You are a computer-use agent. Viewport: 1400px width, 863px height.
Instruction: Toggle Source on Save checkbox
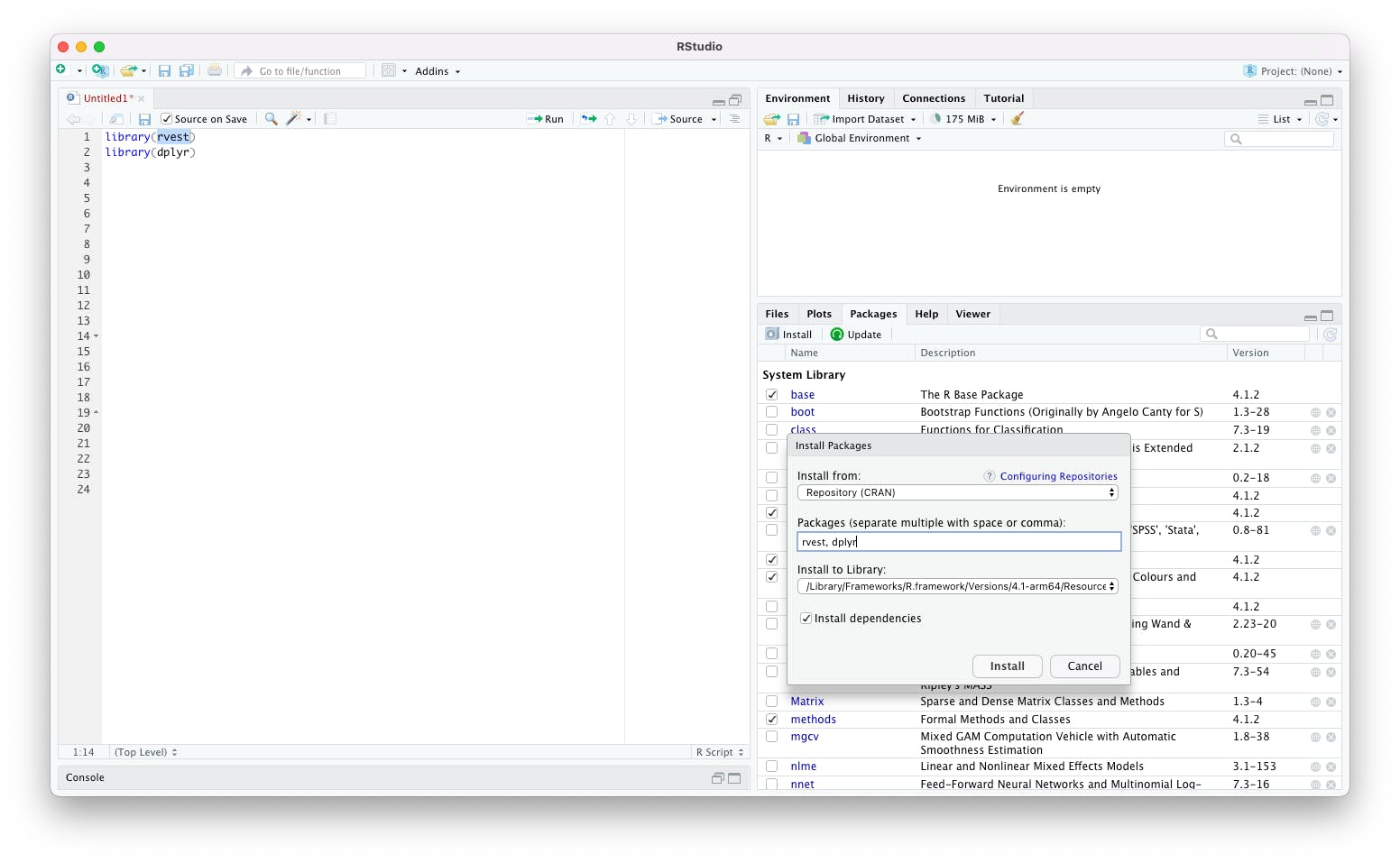pos(166,119)
